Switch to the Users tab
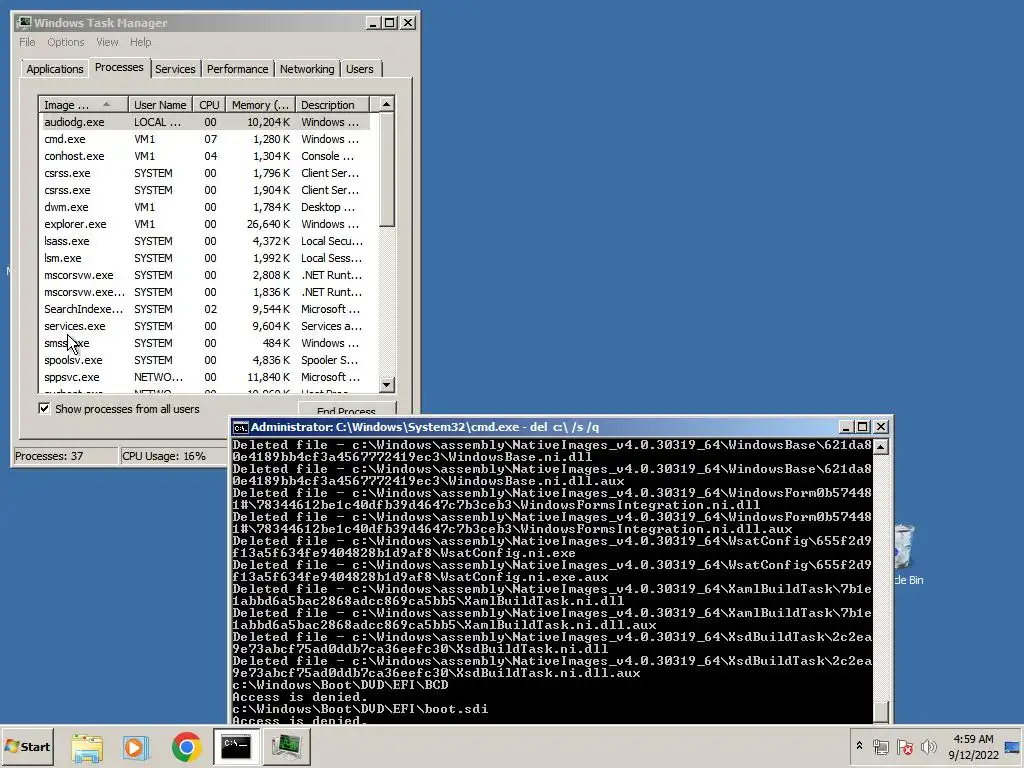This screenshot has width=1024, height=768. click(x=360, y=69)
